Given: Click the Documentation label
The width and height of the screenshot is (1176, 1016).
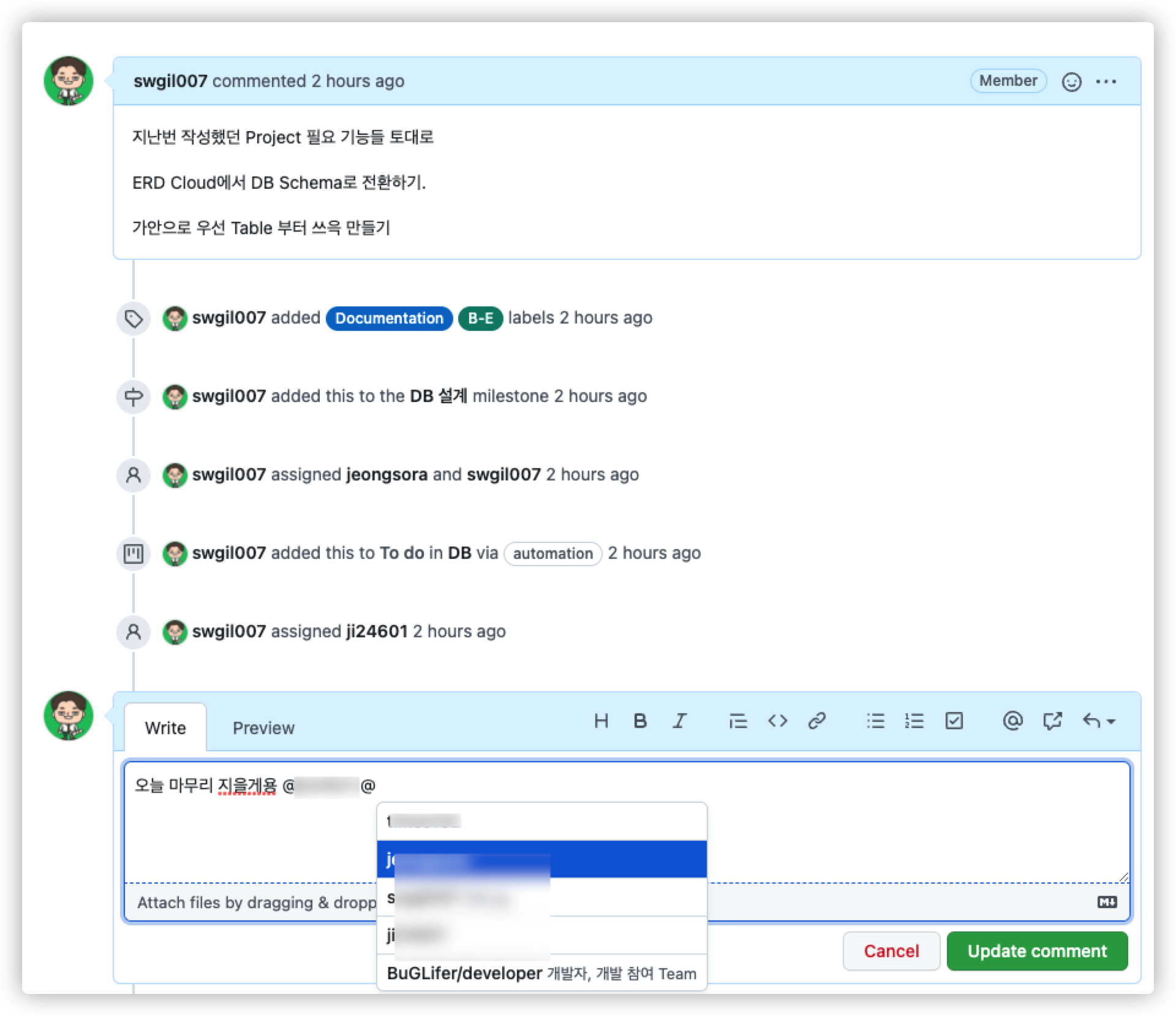Looking at the screenshot, I should (x=390, y=318).
